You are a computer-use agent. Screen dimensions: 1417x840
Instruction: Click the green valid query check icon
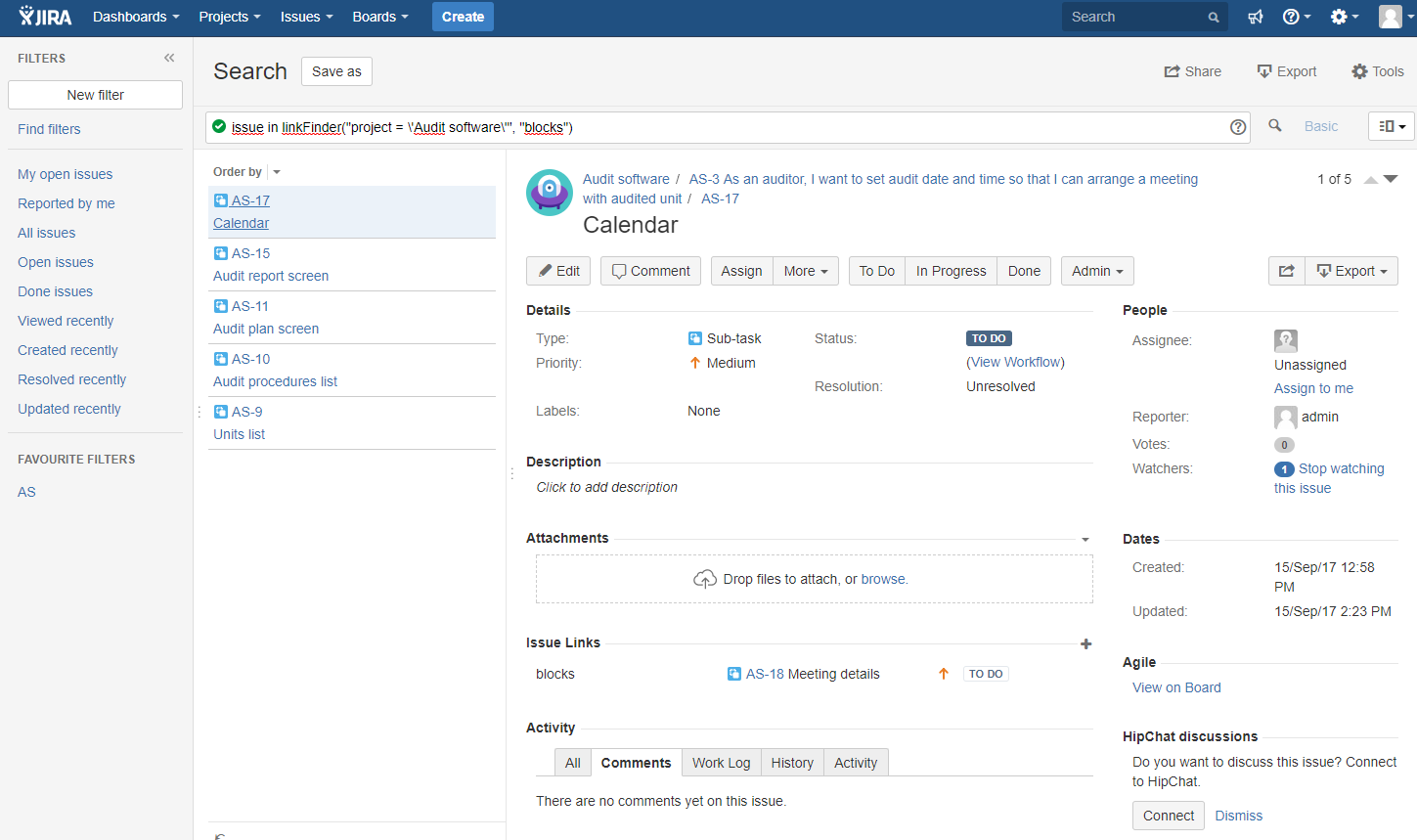click(x=219, y=126)
